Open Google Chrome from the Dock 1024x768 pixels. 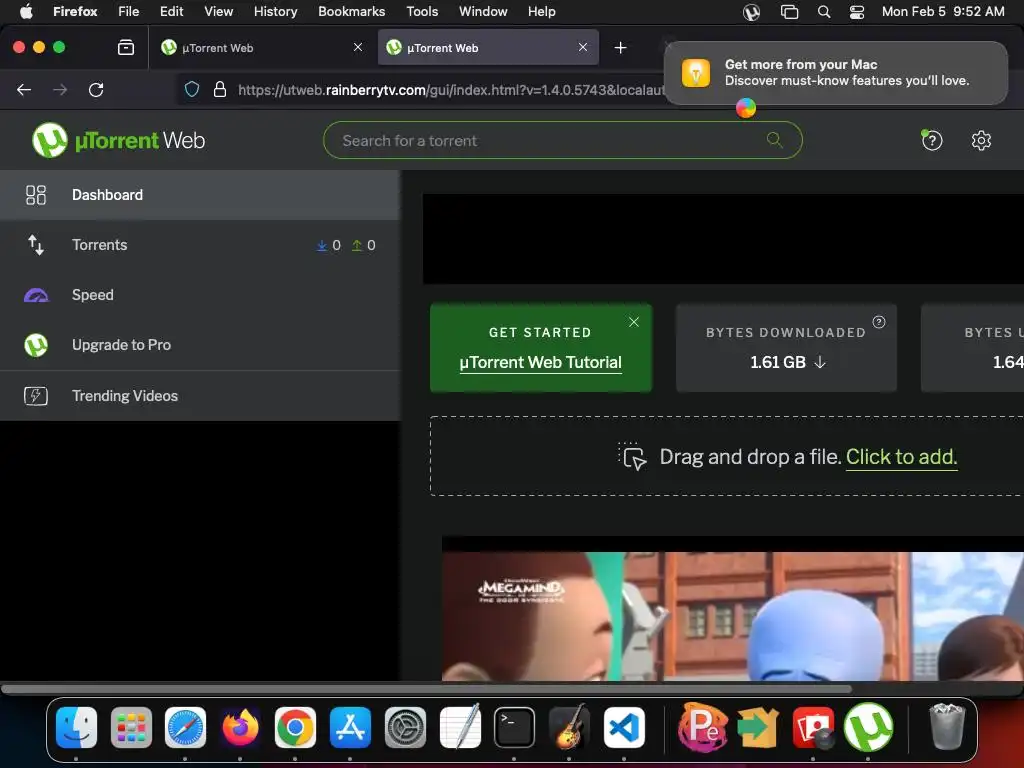[x=295, y=727]
